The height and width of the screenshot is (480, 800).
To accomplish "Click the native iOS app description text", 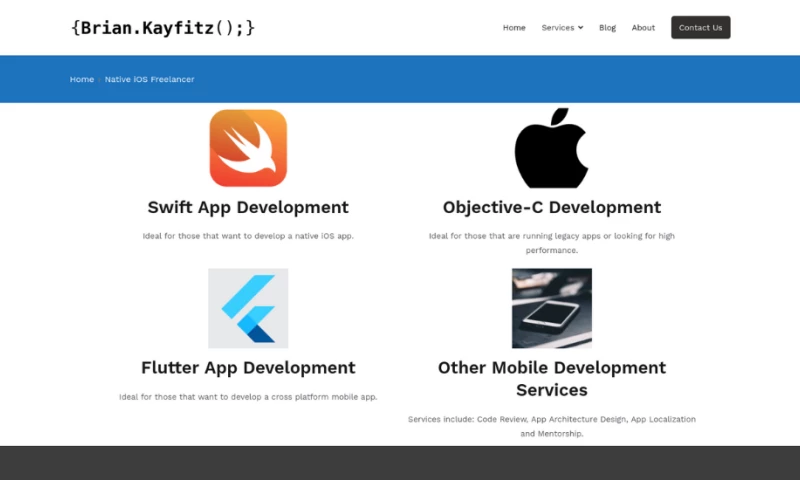I will coord(248,236).
